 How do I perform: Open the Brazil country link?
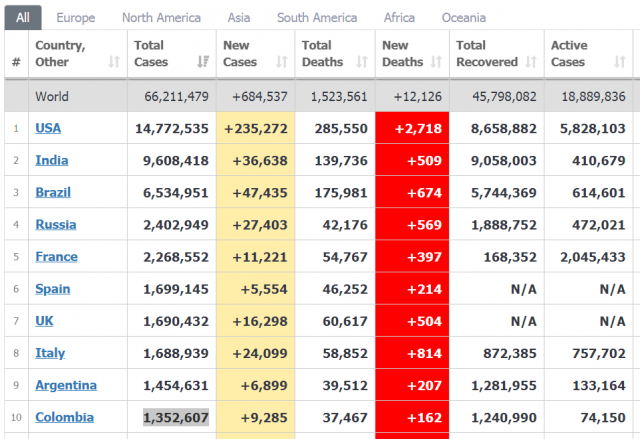[53, 192]
